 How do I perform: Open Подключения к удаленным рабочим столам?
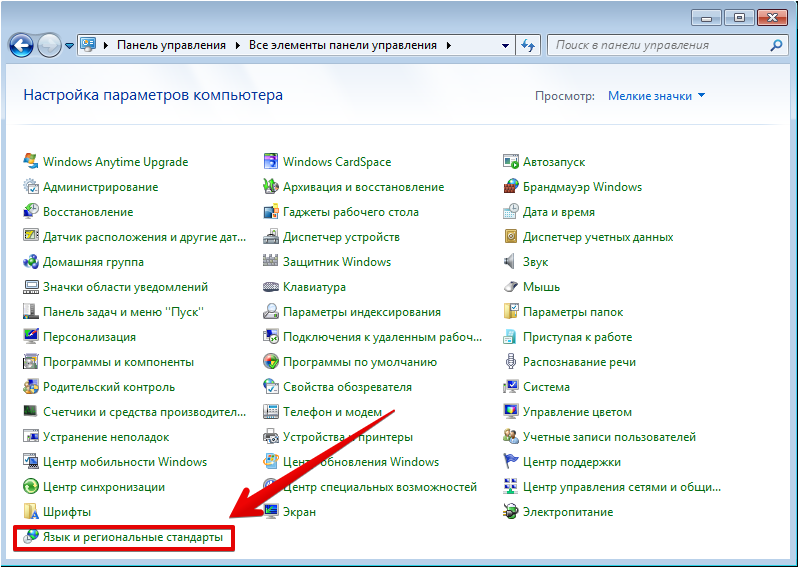(372, 337)
